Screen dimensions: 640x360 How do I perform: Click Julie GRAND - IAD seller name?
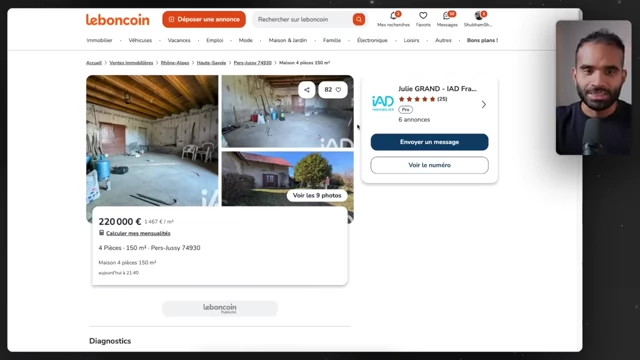click(x=437, y=89)
